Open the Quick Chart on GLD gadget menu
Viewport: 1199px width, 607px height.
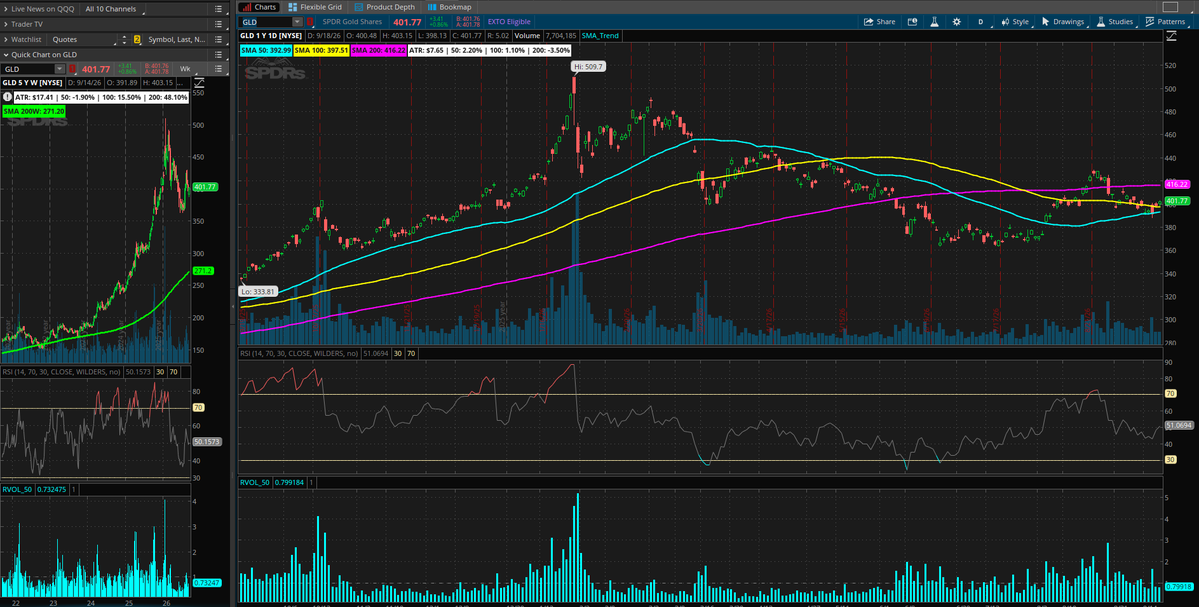coord(218,54)
